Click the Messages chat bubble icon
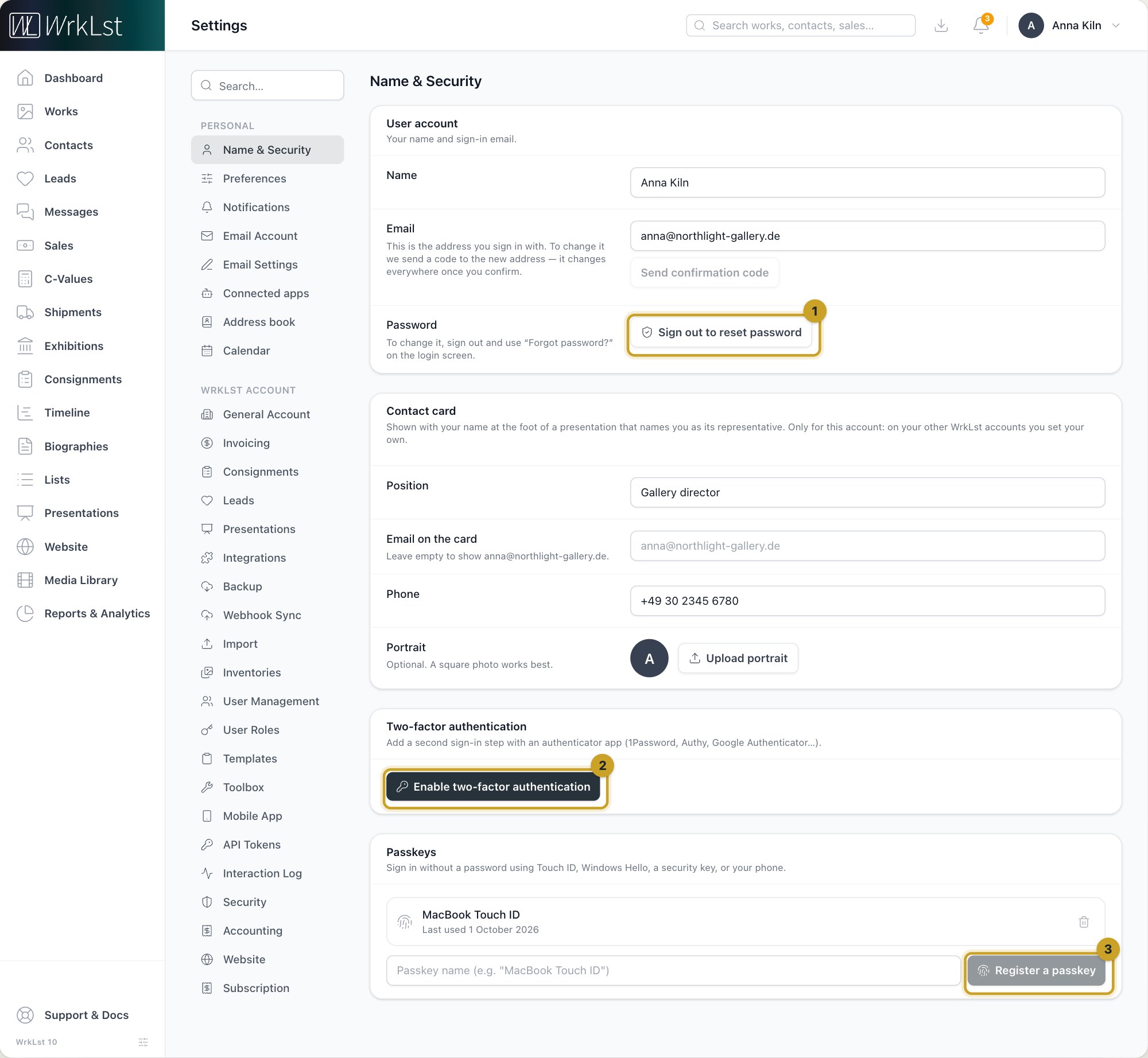The height and width of the screenshot is (1058, 1148). 25,212
